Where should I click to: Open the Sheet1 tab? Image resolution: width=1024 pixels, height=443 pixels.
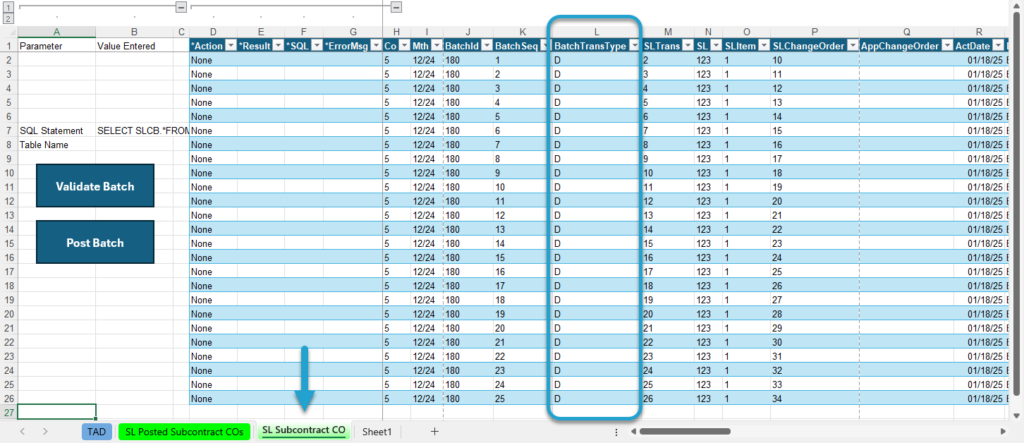pyautogui.click(x=377, y=431)
